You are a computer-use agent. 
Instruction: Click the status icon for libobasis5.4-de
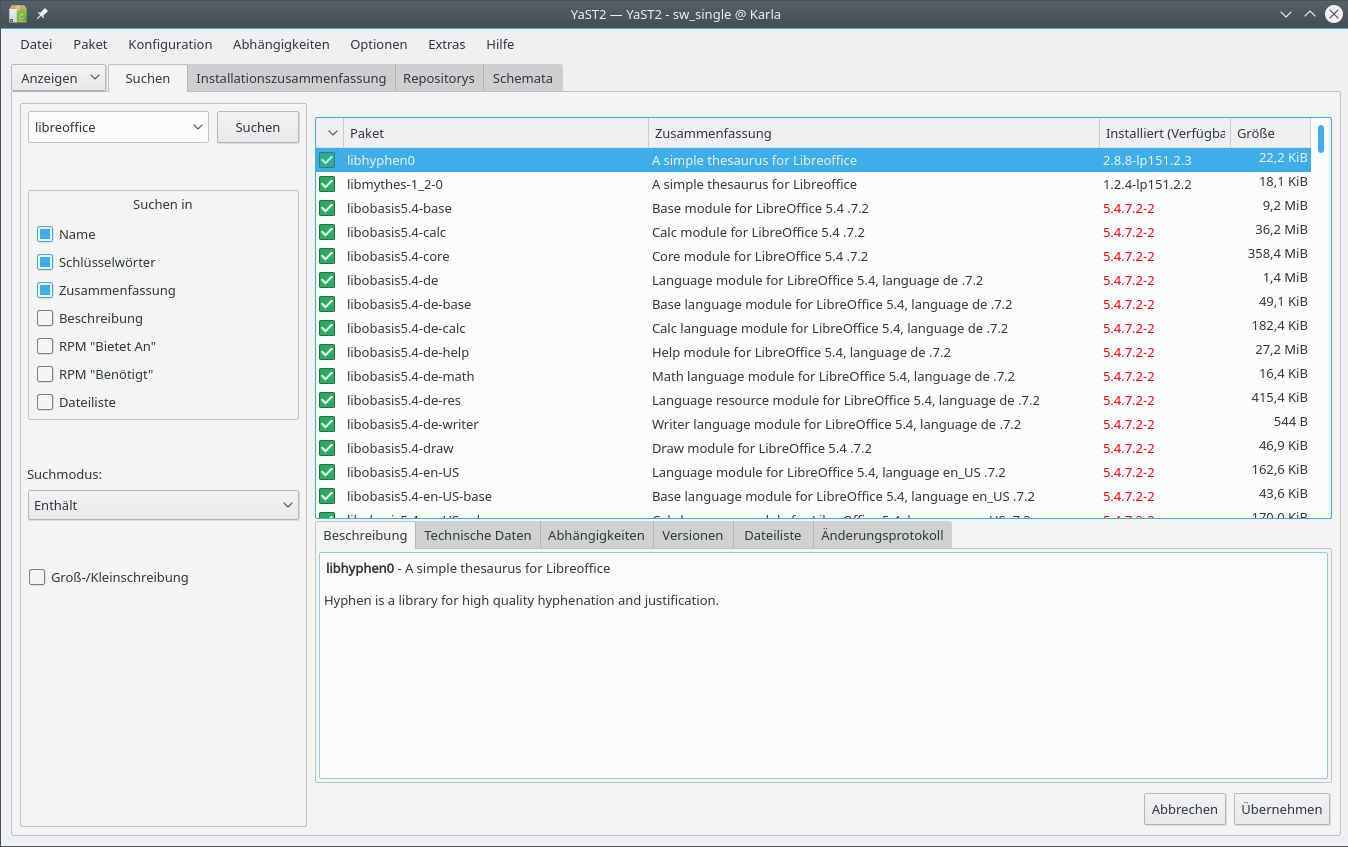point(327,280)
